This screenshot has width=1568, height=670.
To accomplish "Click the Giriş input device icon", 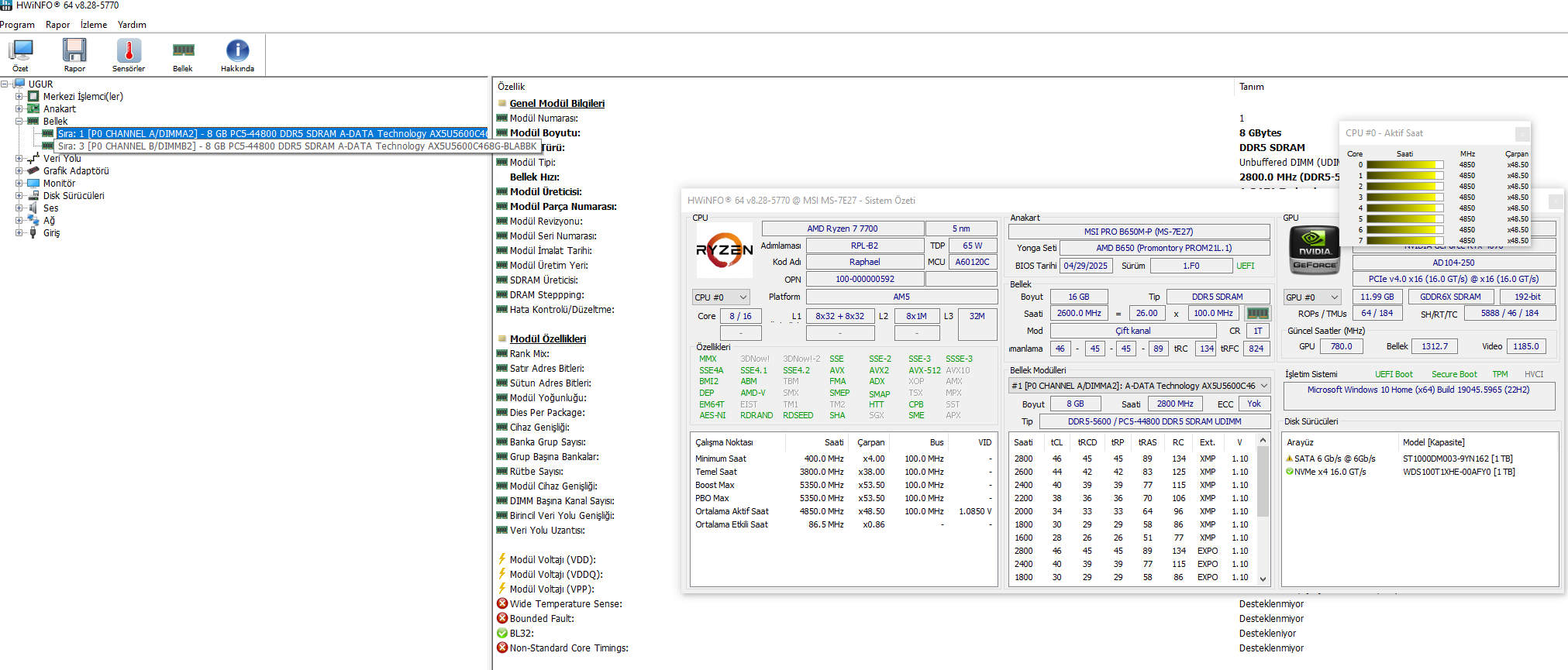I will [33, 232].
